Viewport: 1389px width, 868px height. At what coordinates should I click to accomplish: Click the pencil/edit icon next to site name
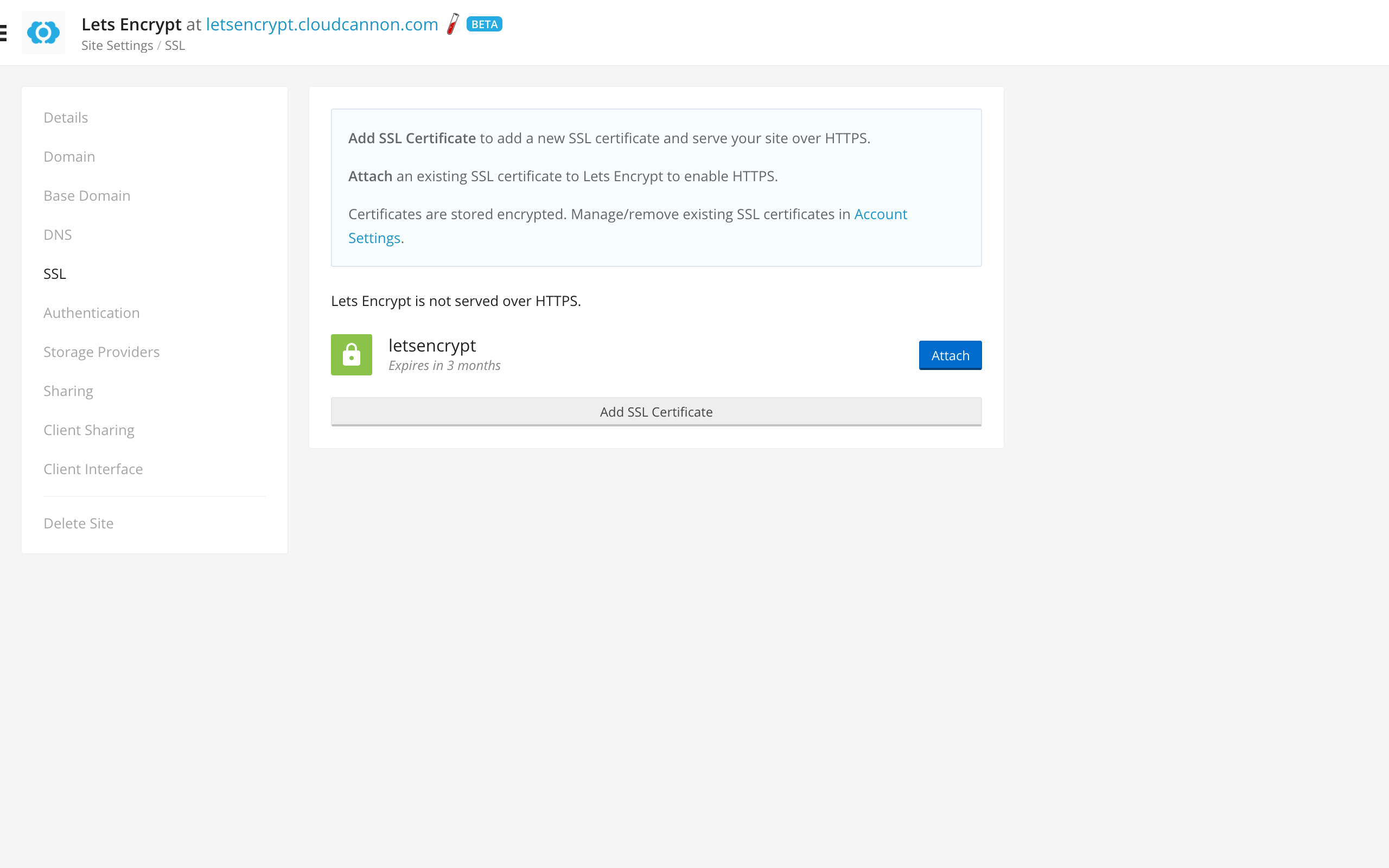tap(453, 24)
